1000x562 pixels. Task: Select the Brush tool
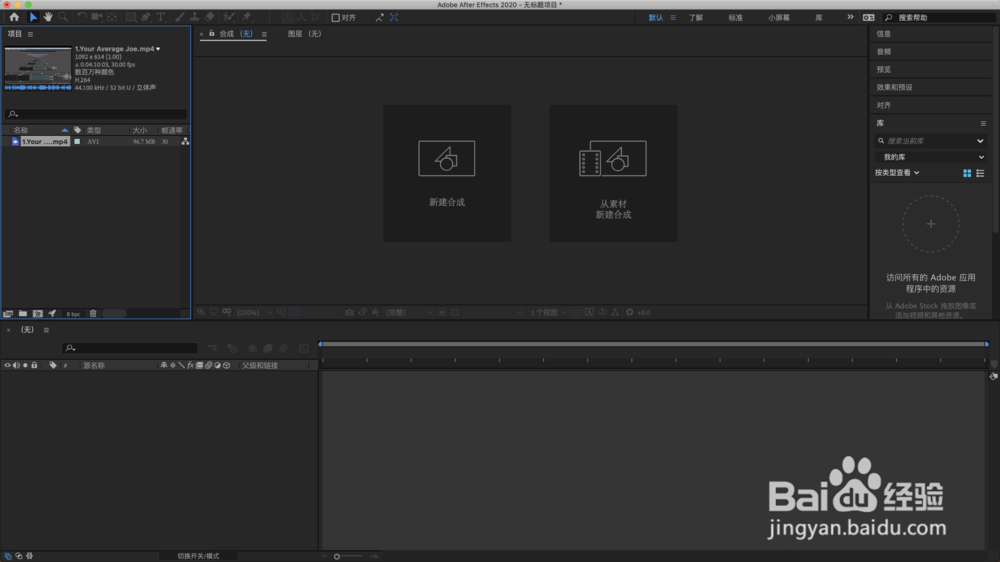click(x=180, y=17)
